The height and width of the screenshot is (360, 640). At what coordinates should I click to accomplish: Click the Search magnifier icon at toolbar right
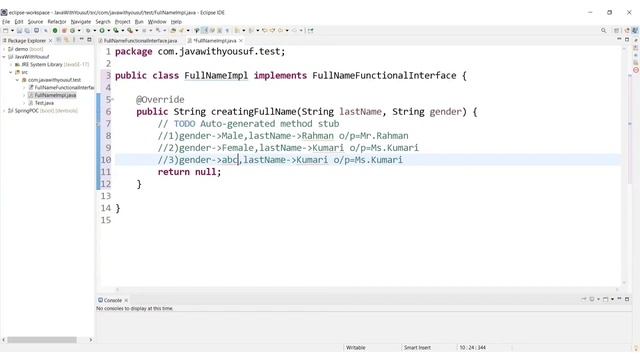(x=603, y=30)
